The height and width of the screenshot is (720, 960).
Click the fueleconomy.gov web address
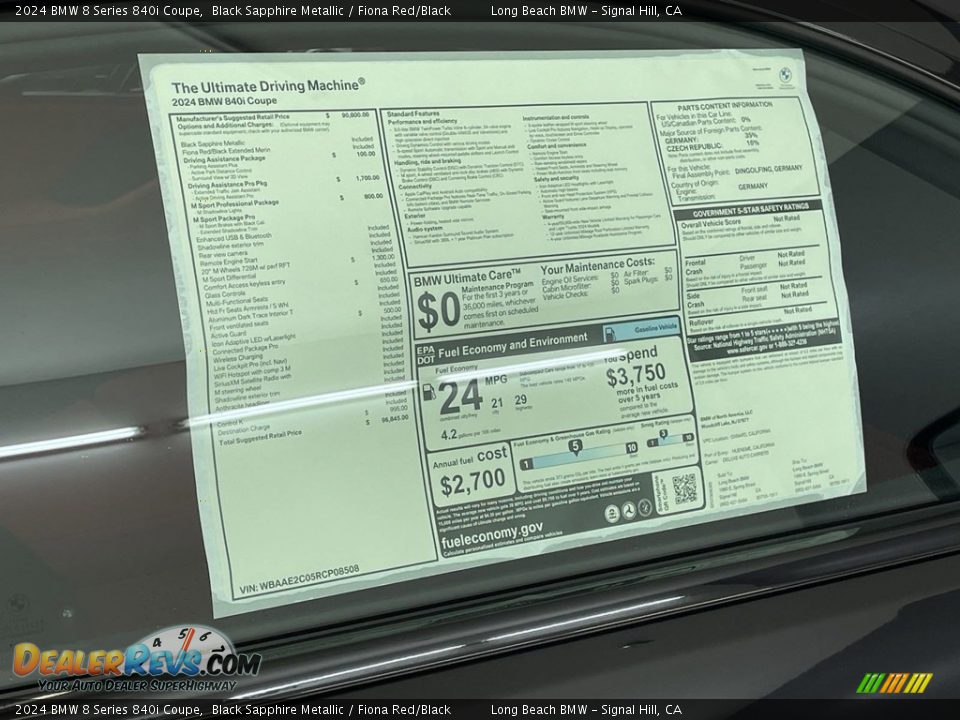pos(492,534)
